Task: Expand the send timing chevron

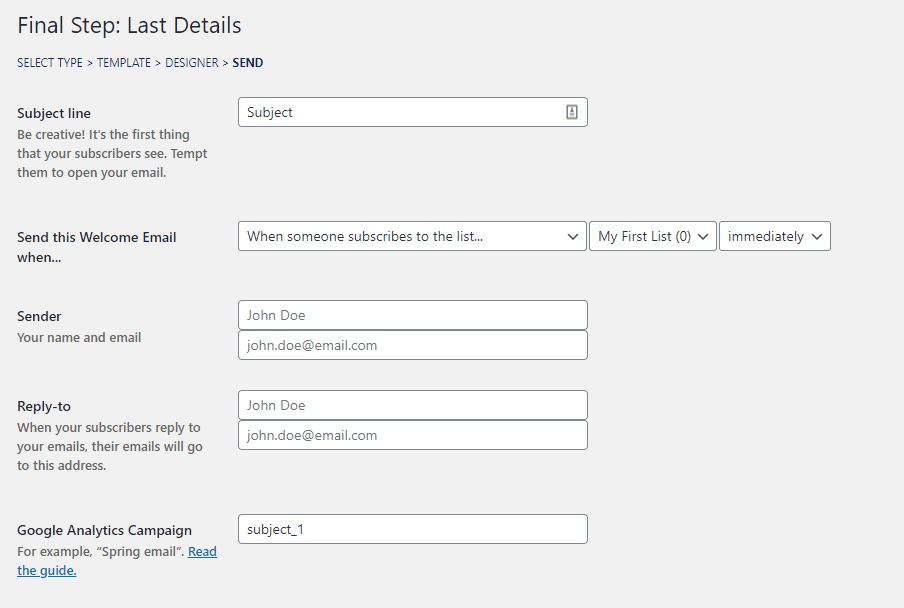Action: 816,236
